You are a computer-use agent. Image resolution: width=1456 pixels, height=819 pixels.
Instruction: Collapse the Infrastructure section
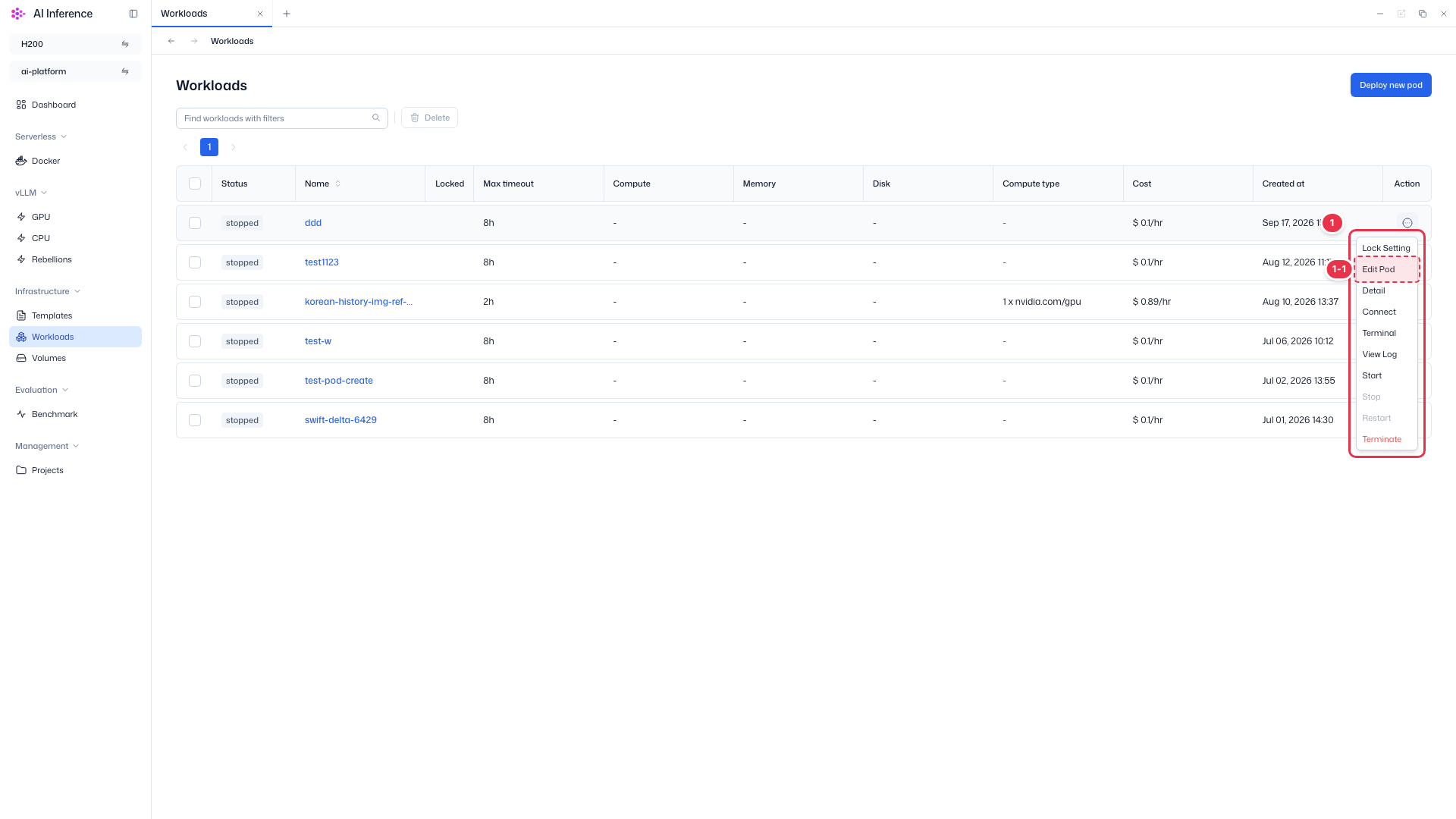pyautogui.click(x=48, y=291)
